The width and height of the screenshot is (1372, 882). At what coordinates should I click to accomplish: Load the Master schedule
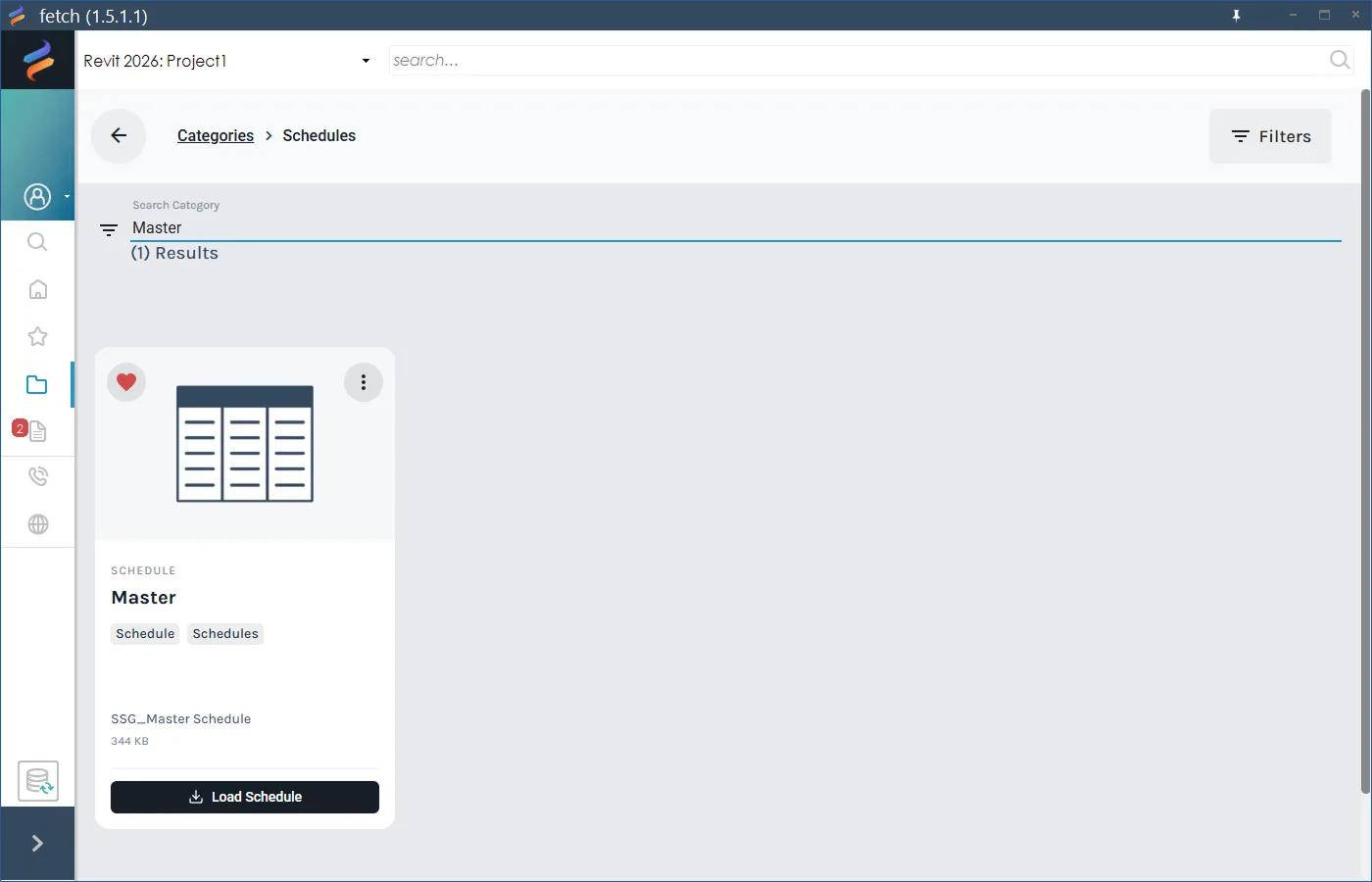245,797
